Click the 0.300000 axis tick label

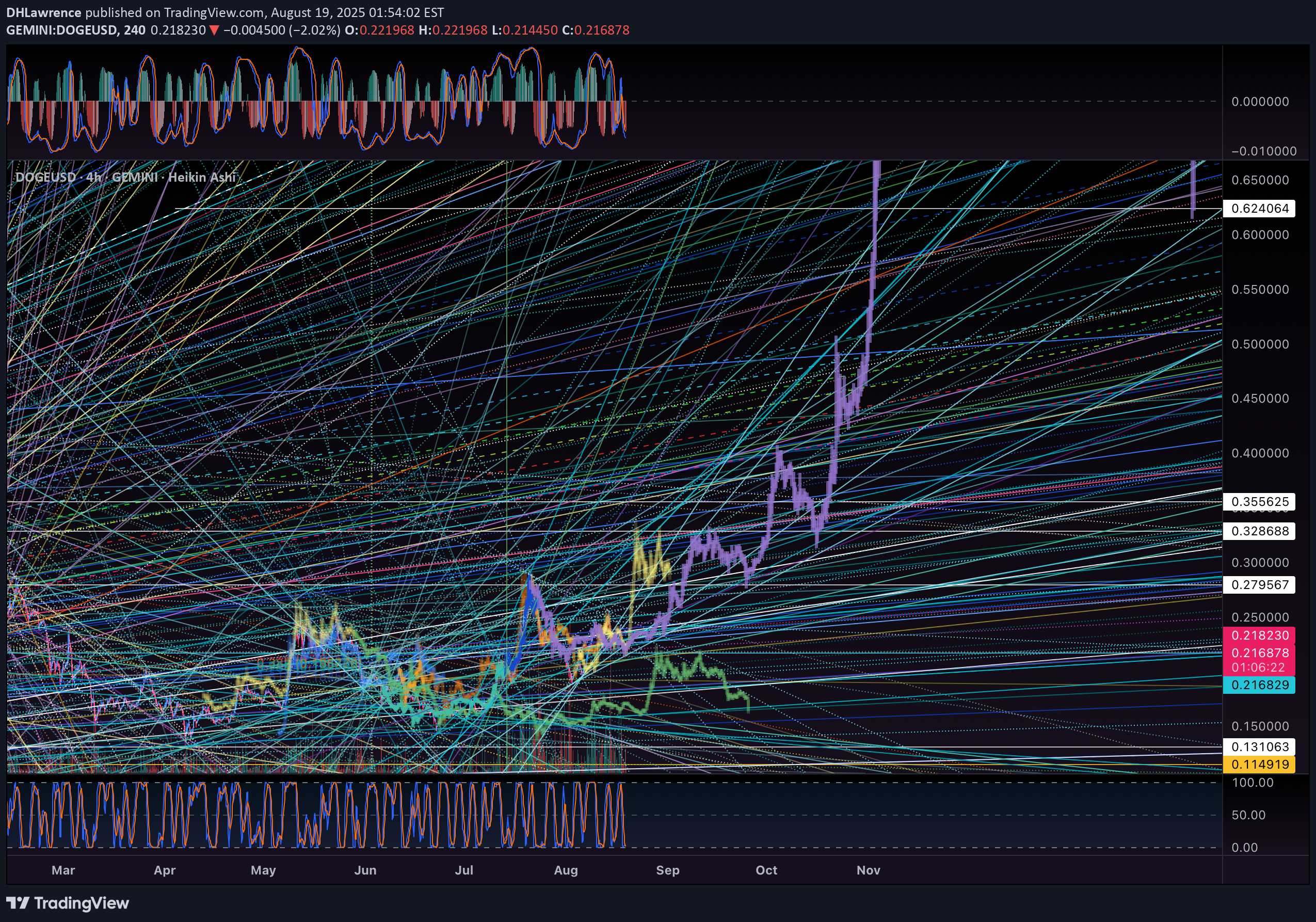pos(1260,563)
